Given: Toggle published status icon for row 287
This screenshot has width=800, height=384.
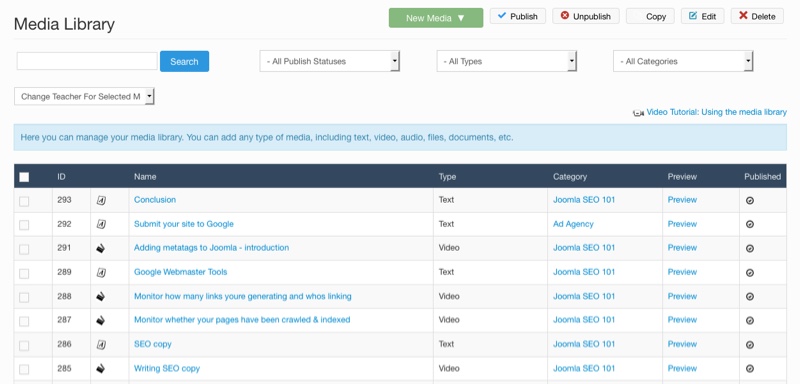Looking at the screenshot, I should point(749,321).
